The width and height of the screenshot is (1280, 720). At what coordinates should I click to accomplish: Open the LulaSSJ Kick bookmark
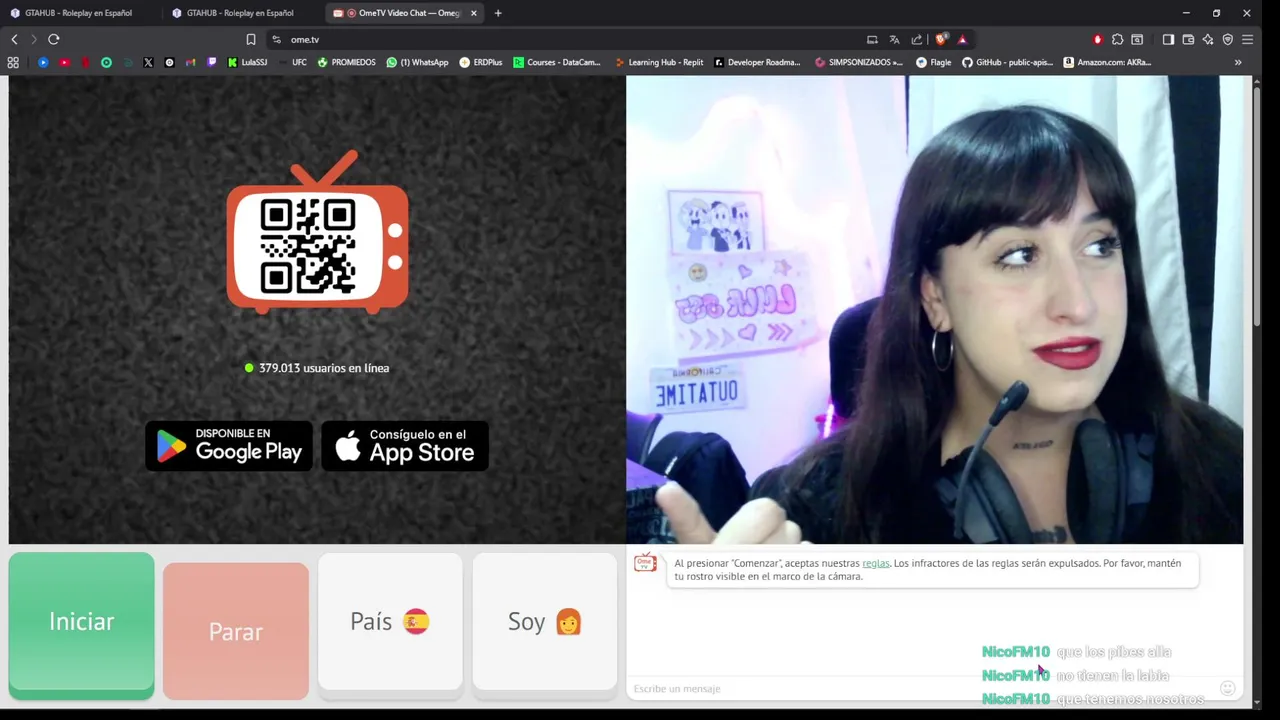coord(247,62)
